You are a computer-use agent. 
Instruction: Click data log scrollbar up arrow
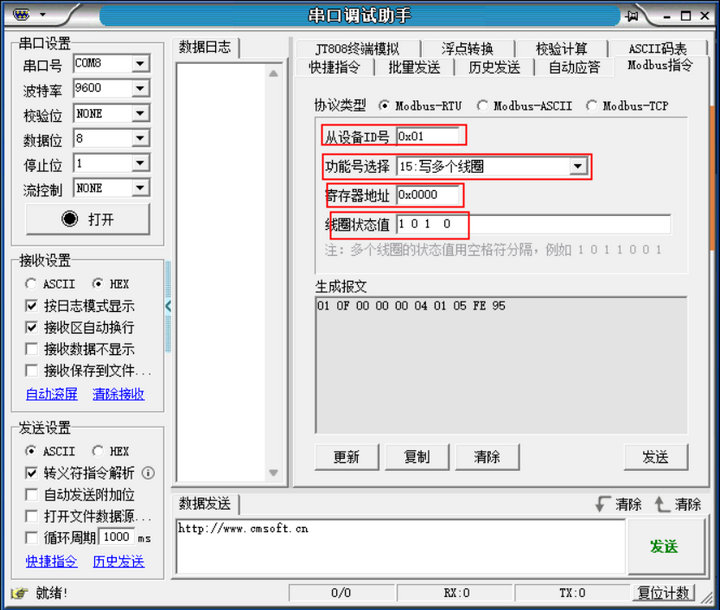pos(274,73)
